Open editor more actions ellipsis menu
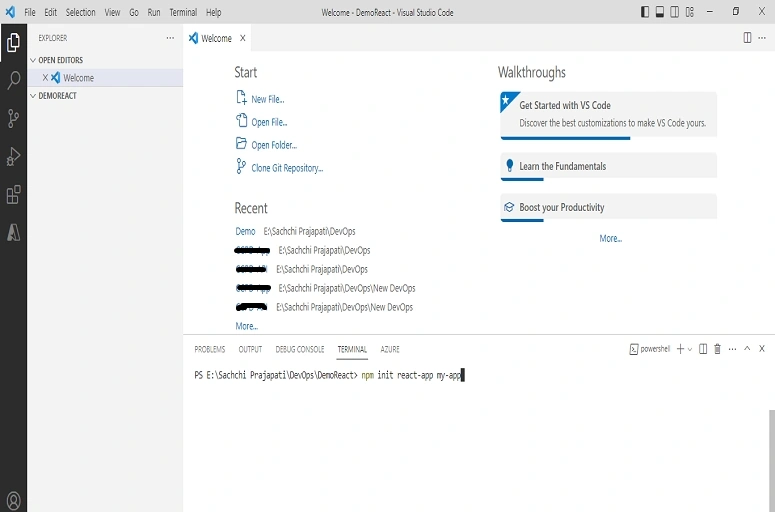This screenshot has height=512, width=775. [x=762, y=38]
